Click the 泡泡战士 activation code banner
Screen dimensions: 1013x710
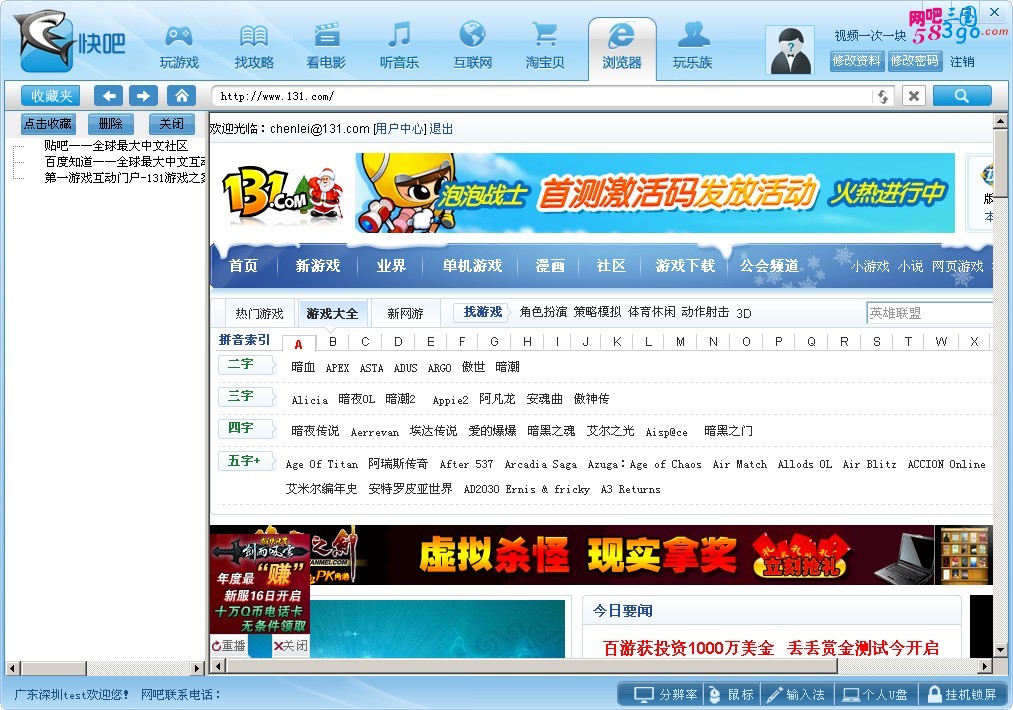coord(654,193)
